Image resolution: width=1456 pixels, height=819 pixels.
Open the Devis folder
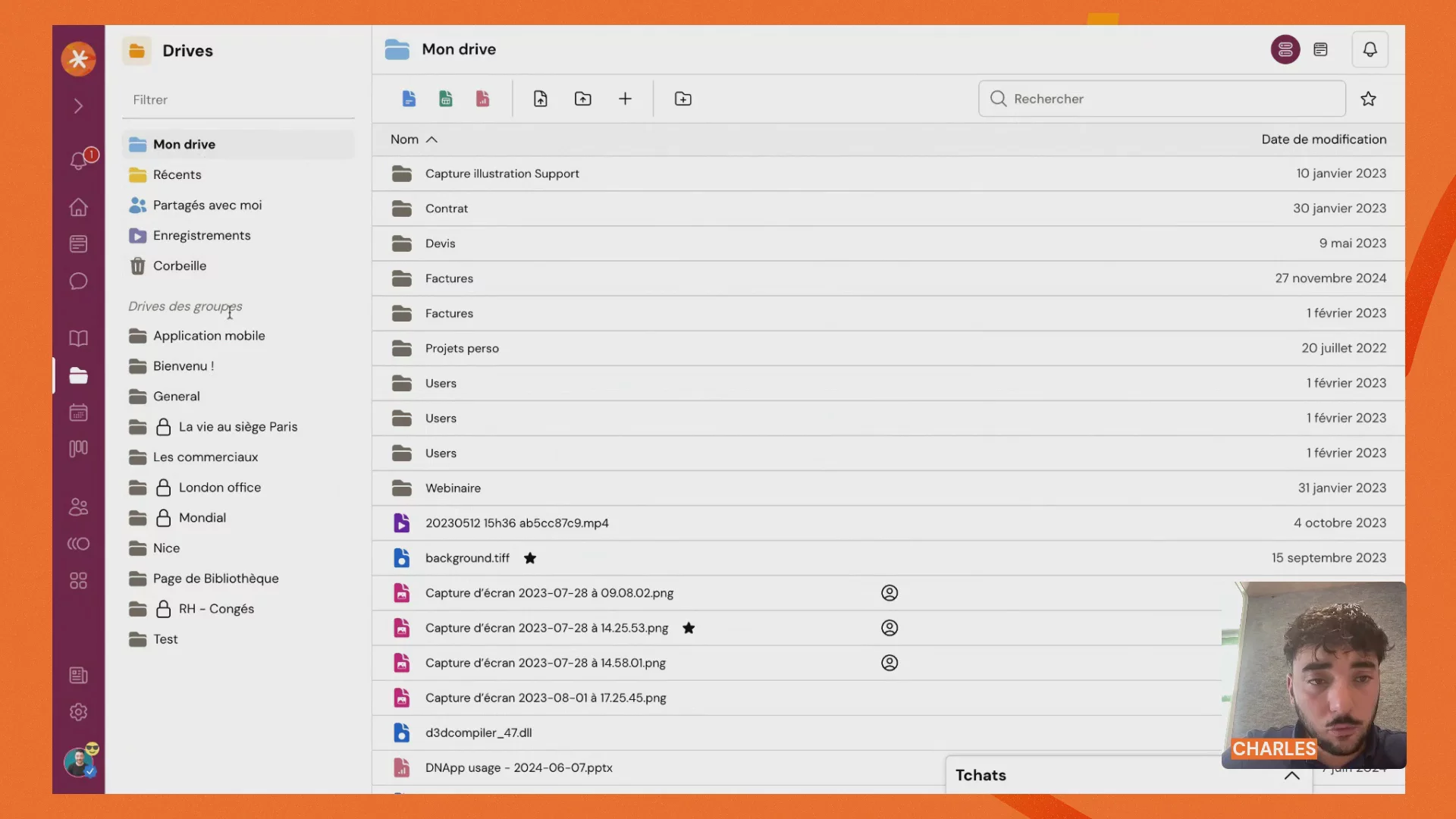[888, 243]
